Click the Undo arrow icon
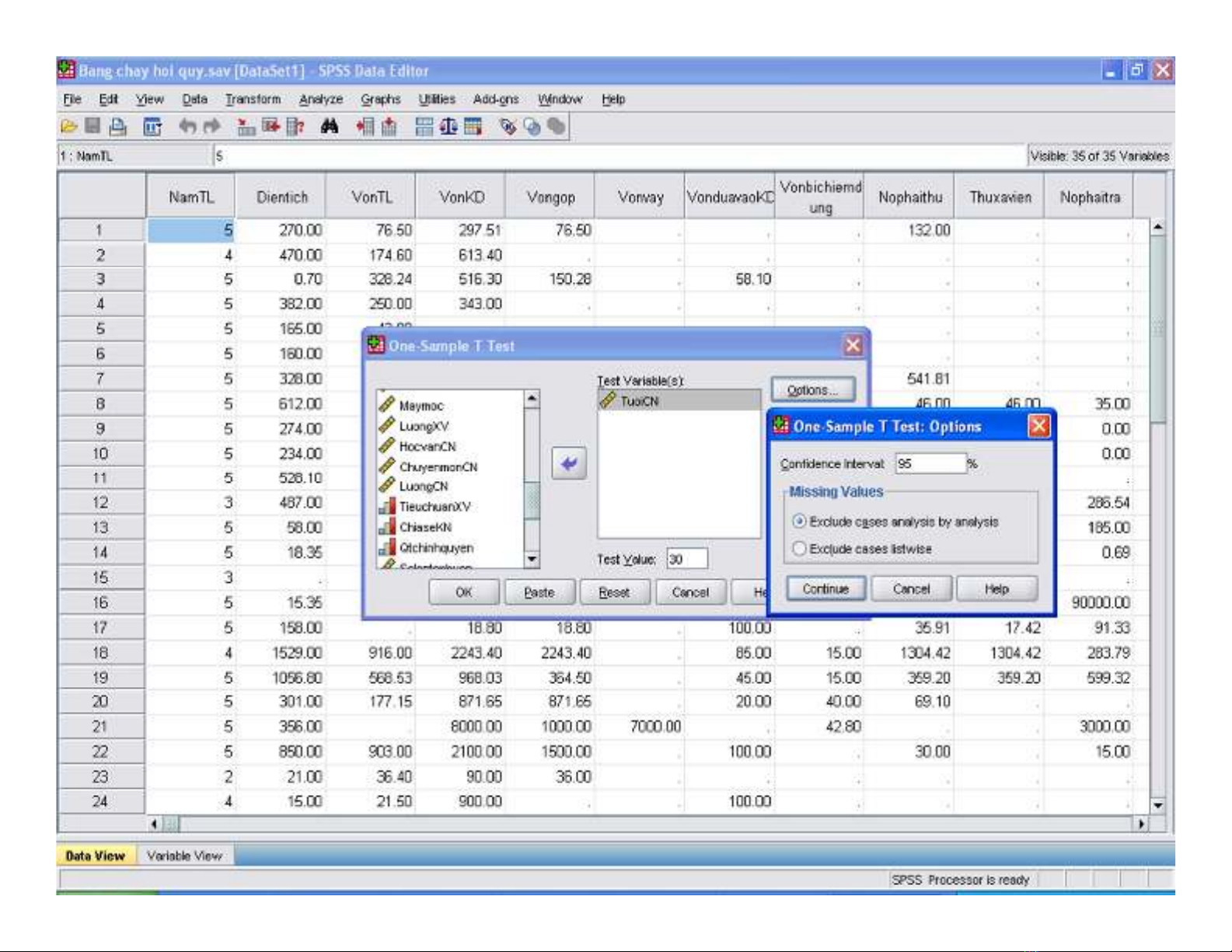Screen dimensions: 1232x952 [187, 127]
